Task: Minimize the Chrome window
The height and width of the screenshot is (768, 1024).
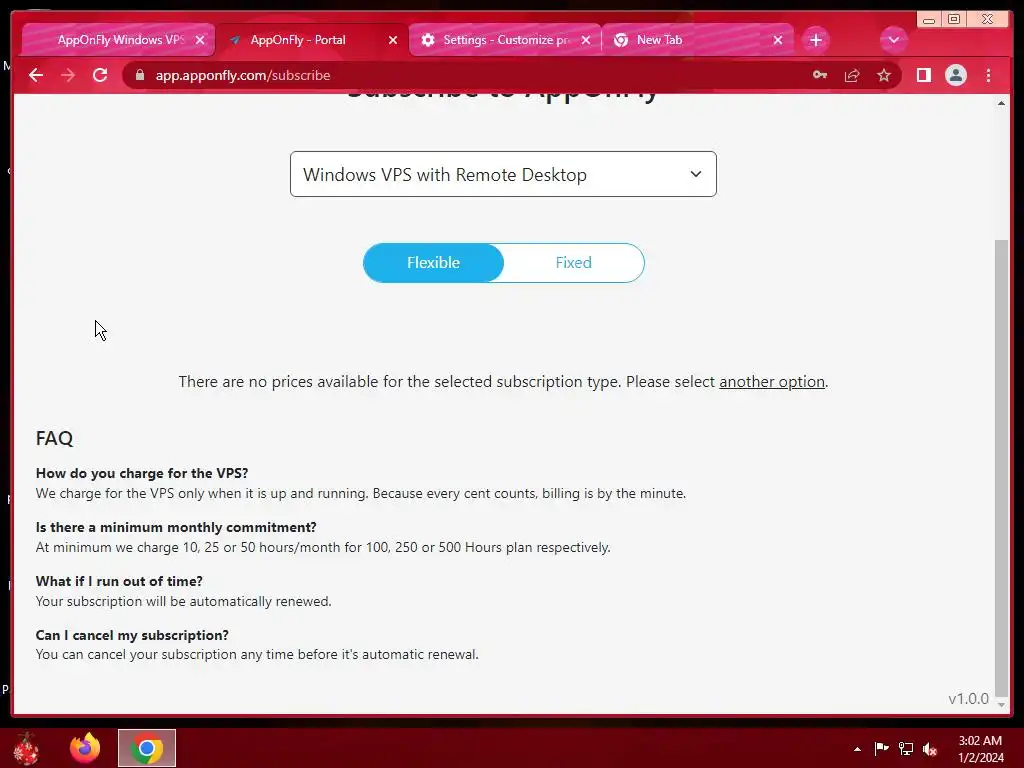Action: [x=929, y=20]
